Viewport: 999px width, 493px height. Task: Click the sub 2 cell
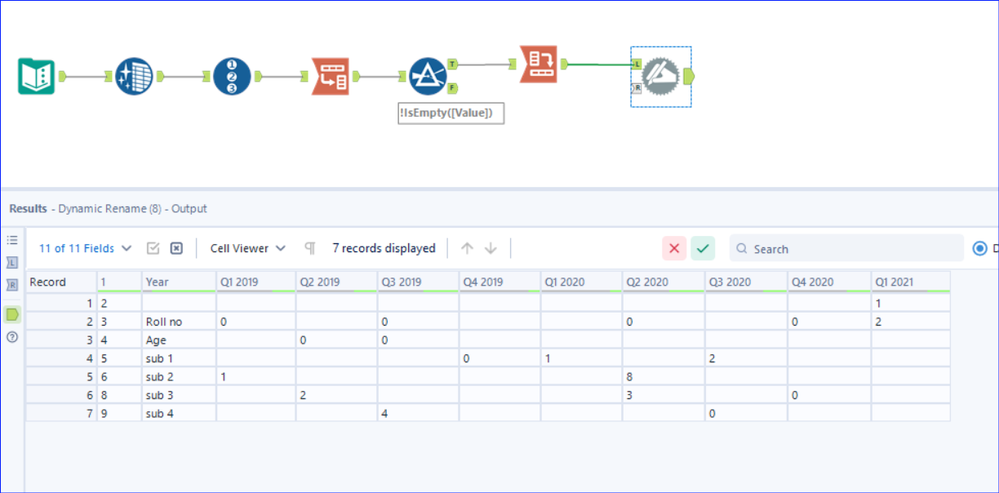[179, 376]
